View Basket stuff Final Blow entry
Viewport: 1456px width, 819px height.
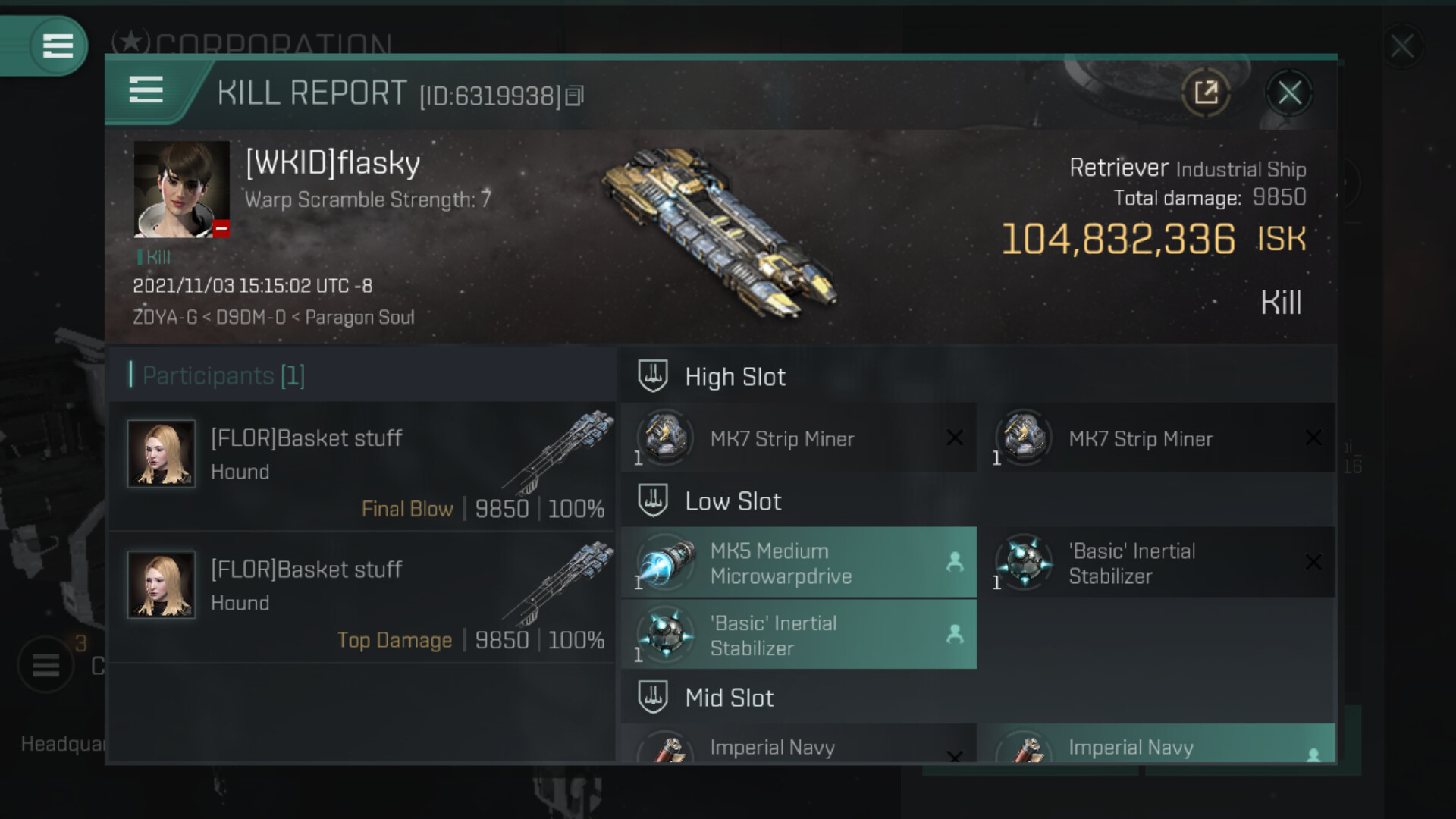[362, 466]
